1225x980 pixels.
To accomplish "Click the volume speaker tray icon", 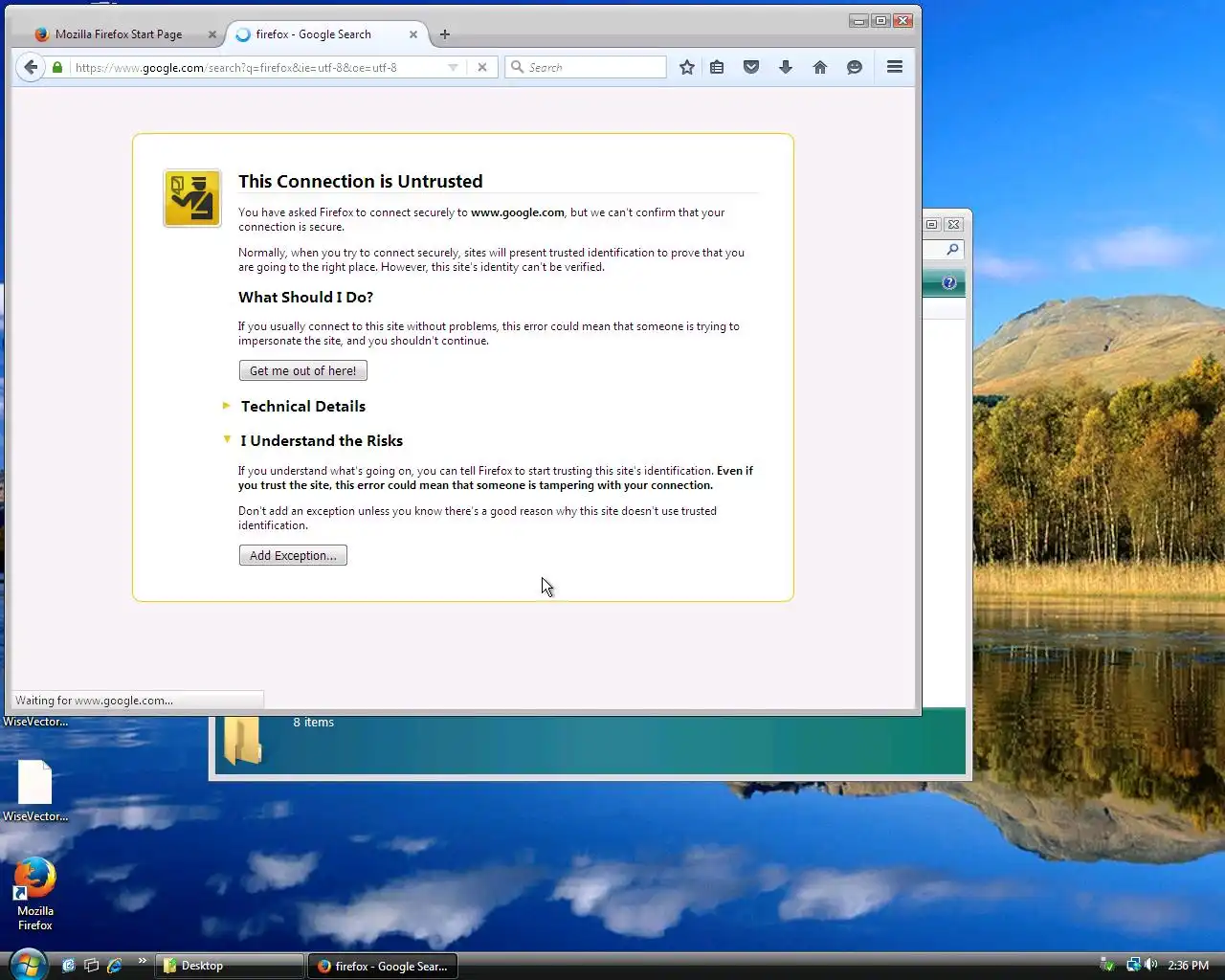I will [x=1151, y=965].
